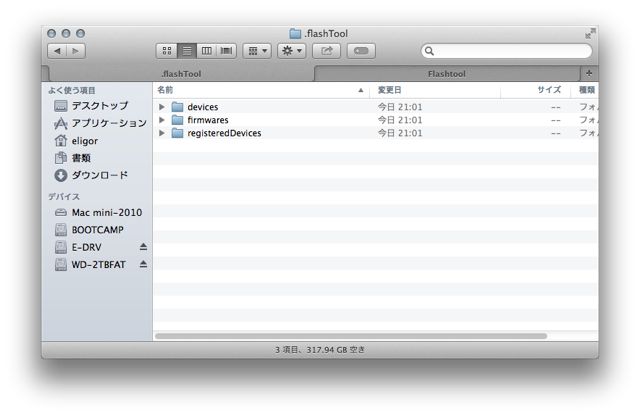This screenshot has width=640, height=416.
Task: Close the window with the first titlebar button
Action: pos(51,33)
